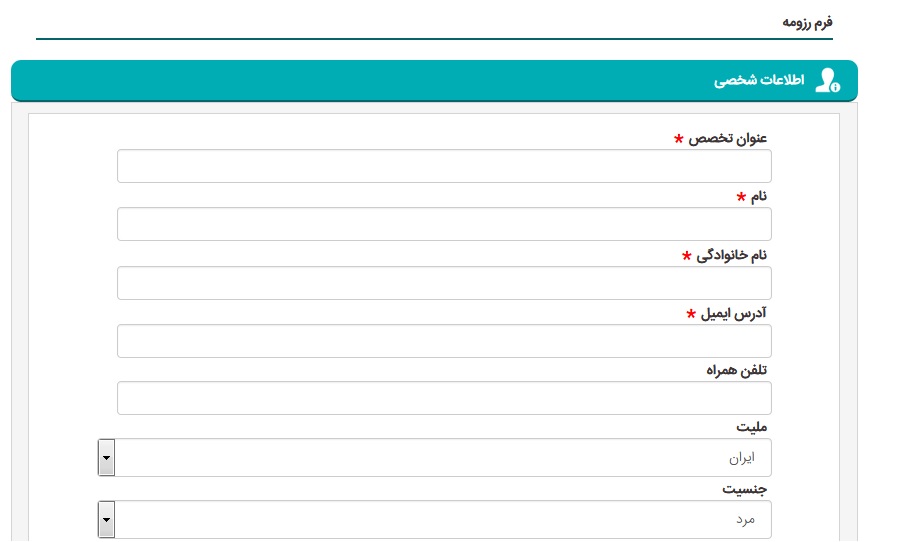Click the عنوان تخصص label
This screenshot has width=900, height=542.
click(x=727, y=138)
